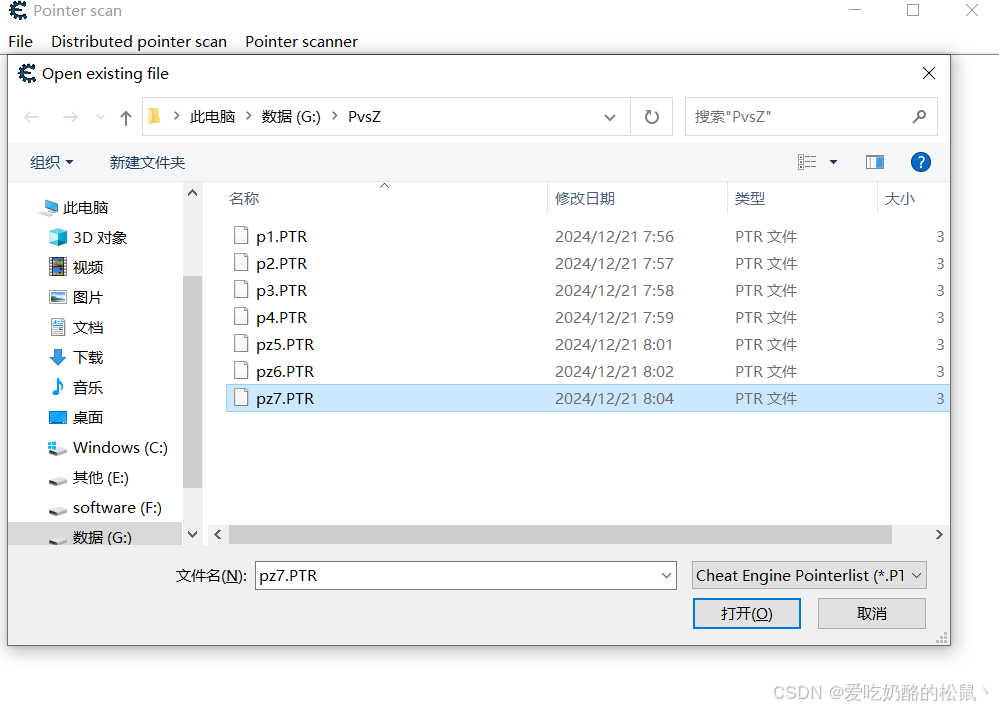Click 新建文件夹 button
999x710 pixels.
pyautogui.click(x=147, y=163)
